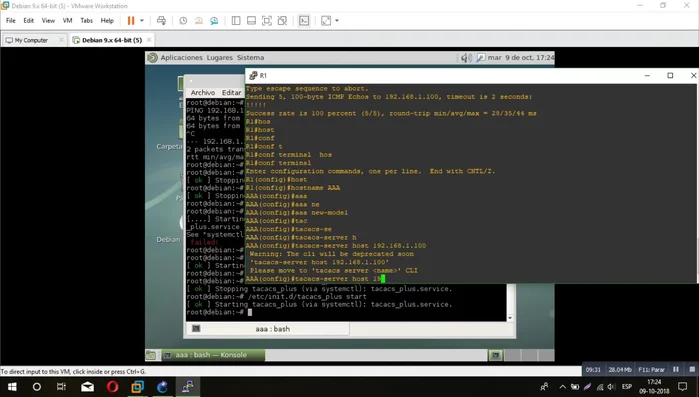Open the File menu in VMware

click(x=11, y=20)
